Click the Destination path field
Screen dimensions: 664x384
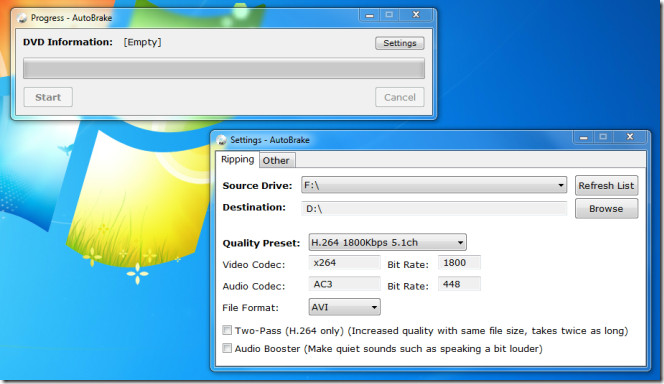(x=434, y=209)
